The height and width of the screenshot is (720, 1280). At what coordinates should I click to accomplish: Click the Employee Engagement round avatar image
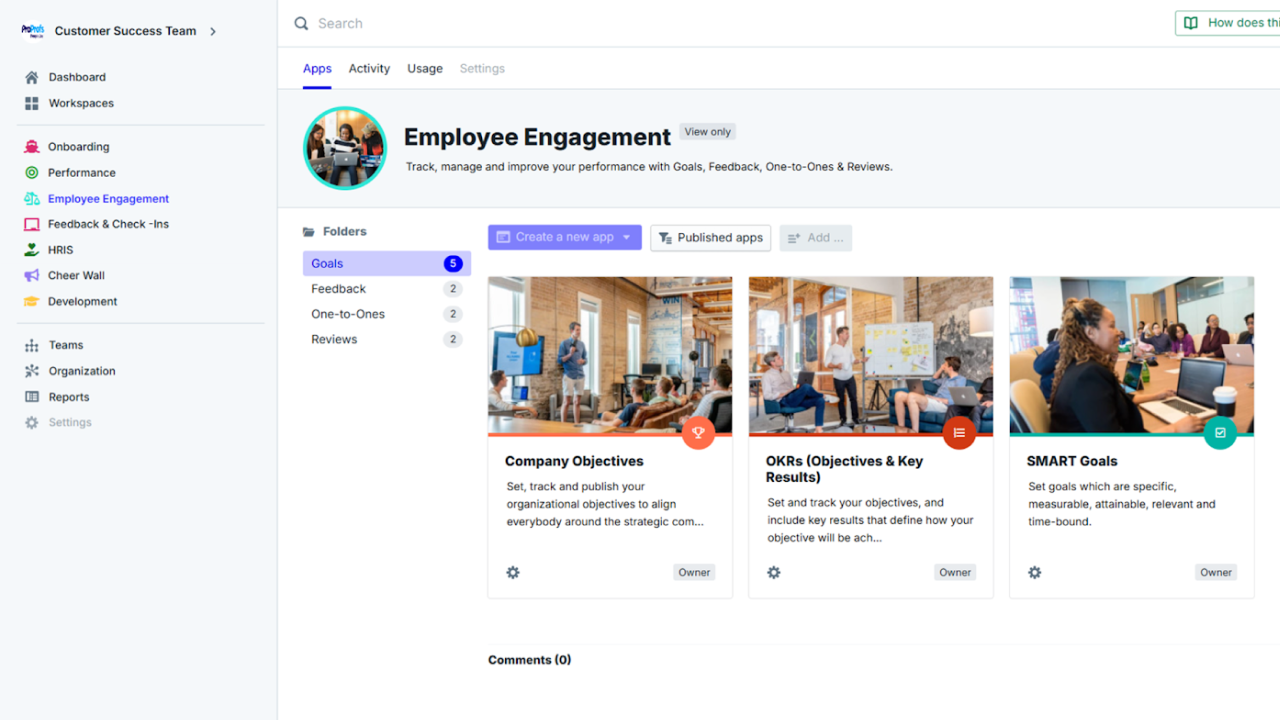point(345,148)
